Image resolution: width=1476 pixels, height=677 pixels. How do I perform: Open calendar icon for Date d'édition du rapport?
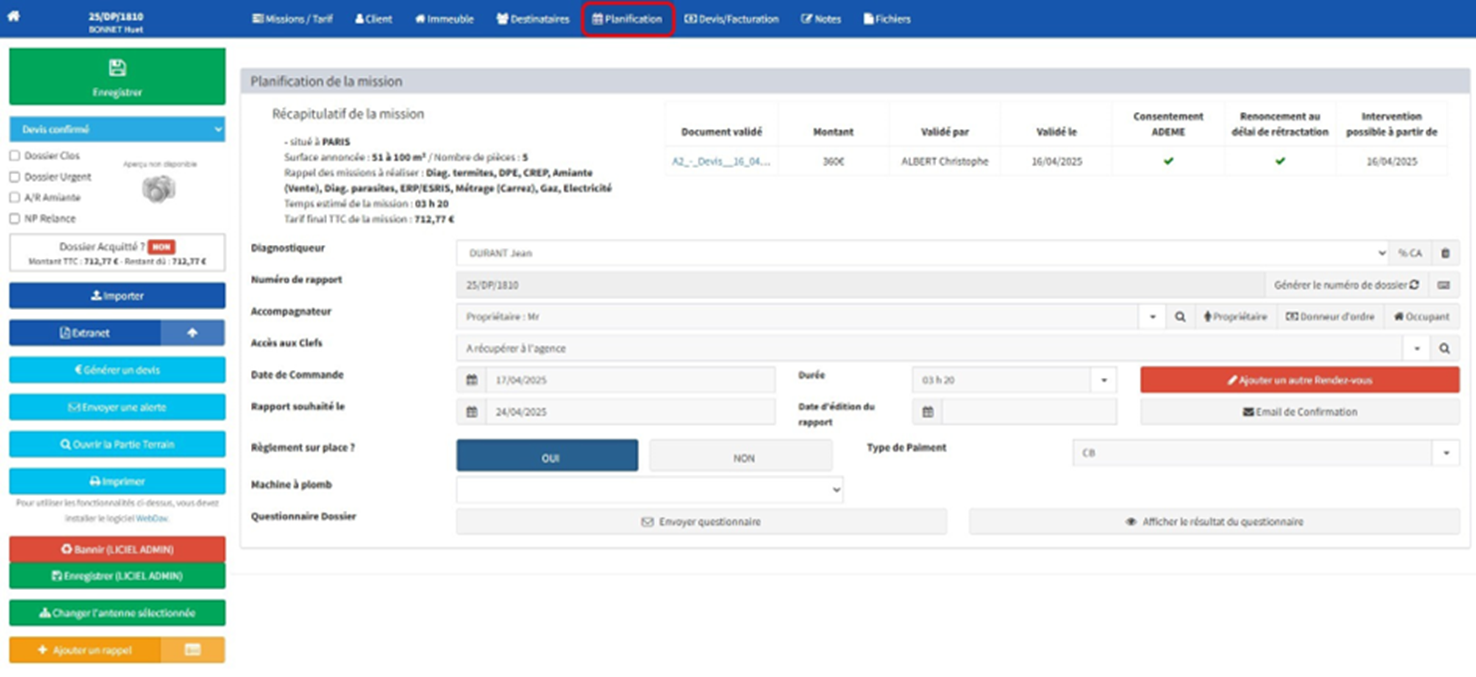[x=928, y=412]
